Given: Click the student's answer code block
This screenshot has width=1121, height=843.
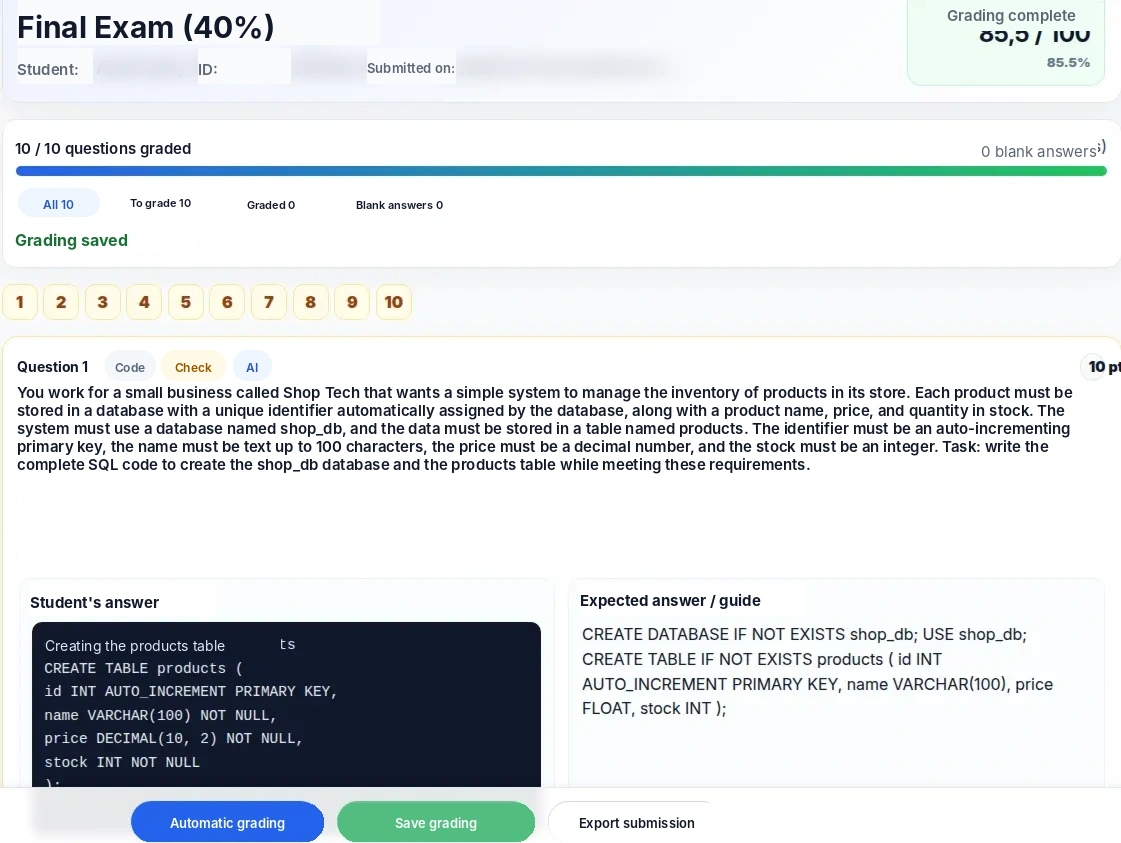Looking at the screenshot, I should coord(286,704).
